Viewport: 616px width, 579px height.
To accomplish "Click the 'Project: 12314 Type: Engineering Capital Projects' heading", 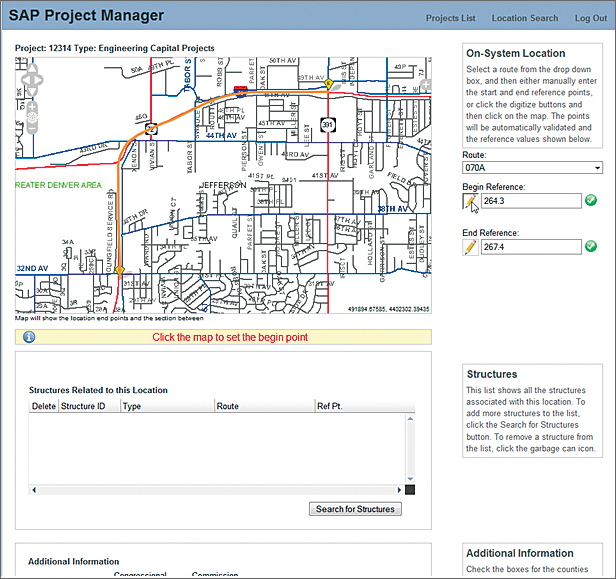I will pos(115,48).
